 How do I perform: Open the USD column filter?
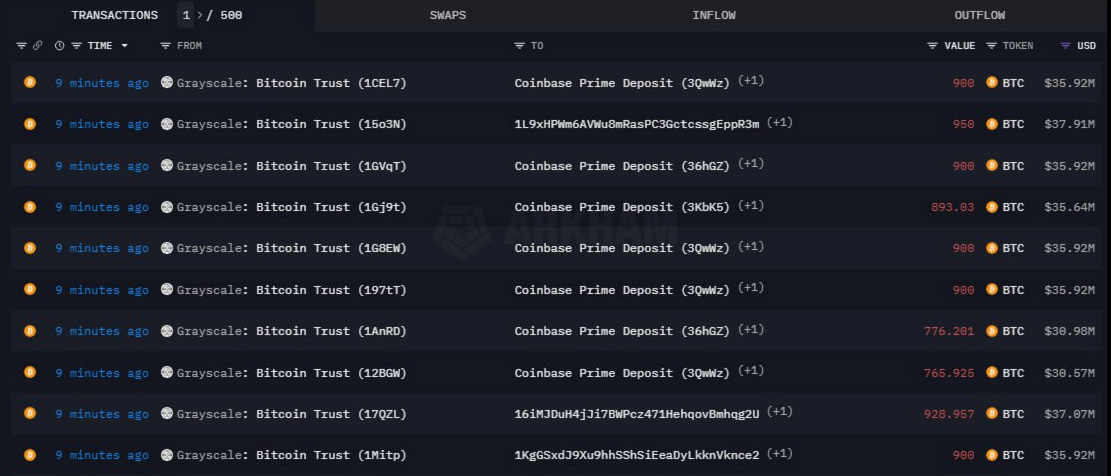click(x=1065, y=45)
